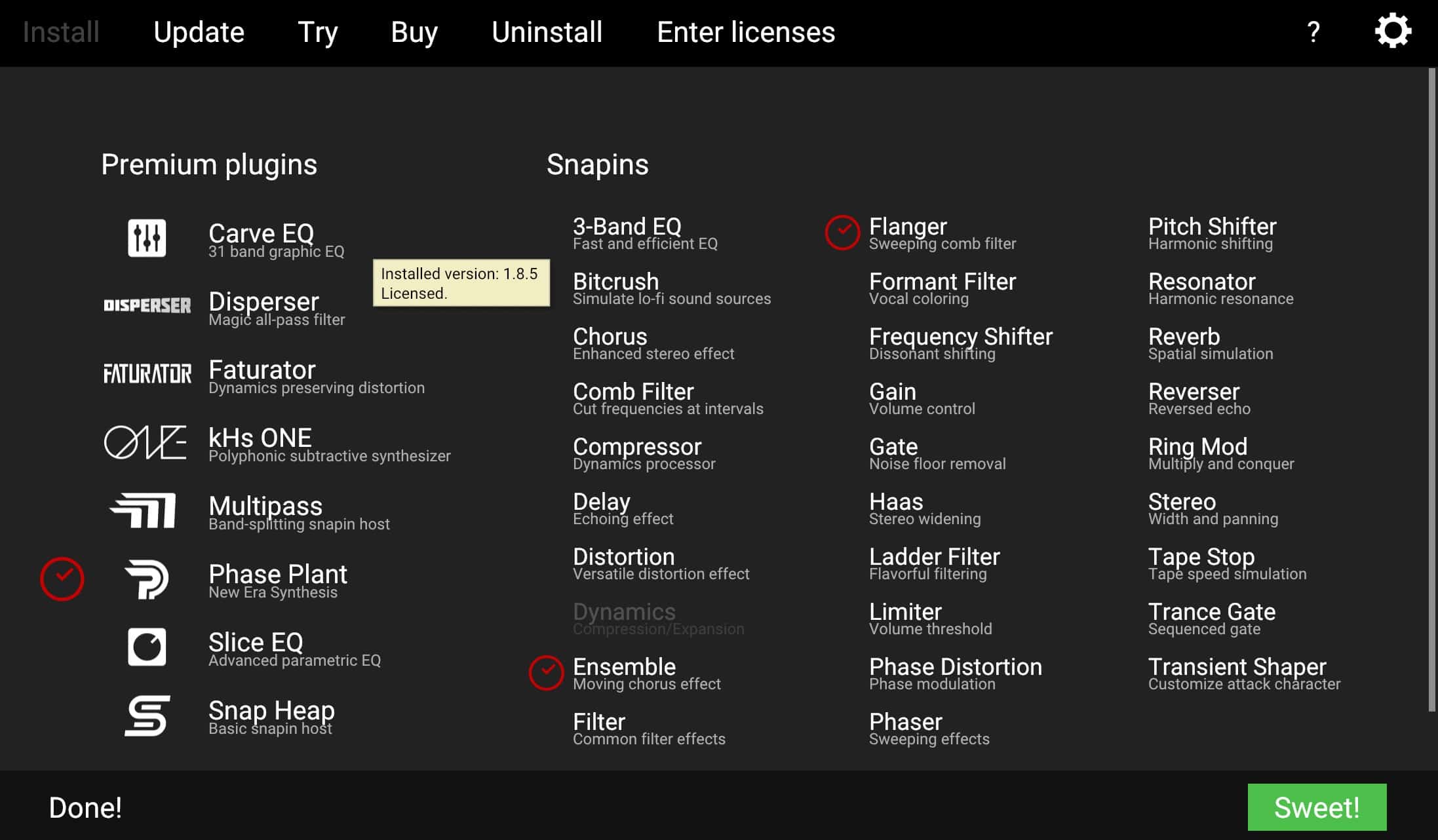Uncheck the Phase Plant selection checkmark

pyautogui.click(x=62, y=579)
